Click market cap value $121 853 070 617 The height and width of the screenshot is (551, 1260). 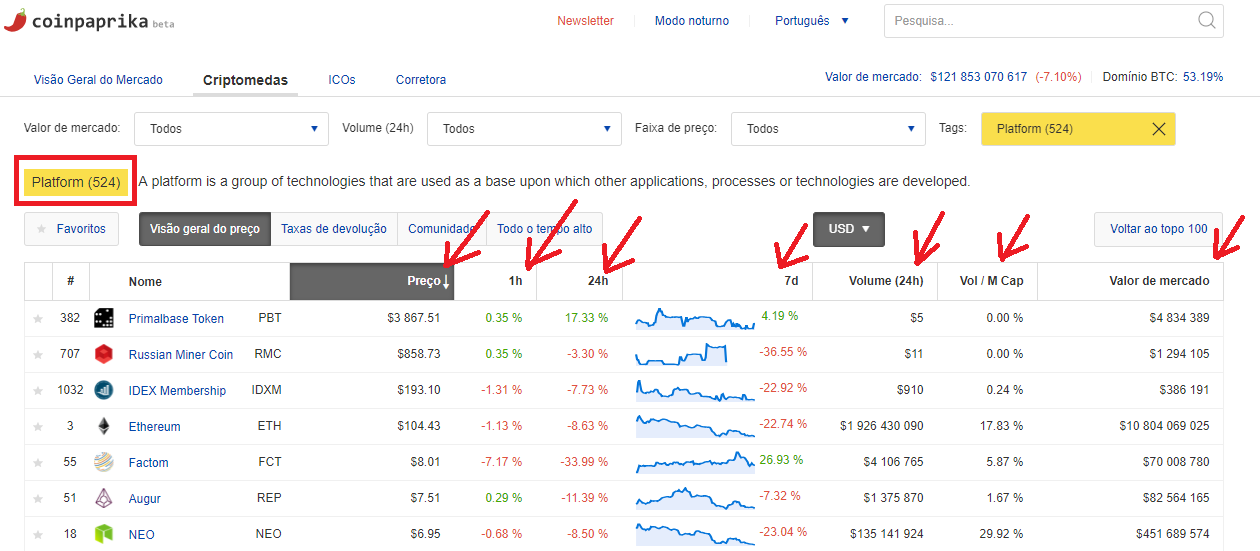pos(978,77)
